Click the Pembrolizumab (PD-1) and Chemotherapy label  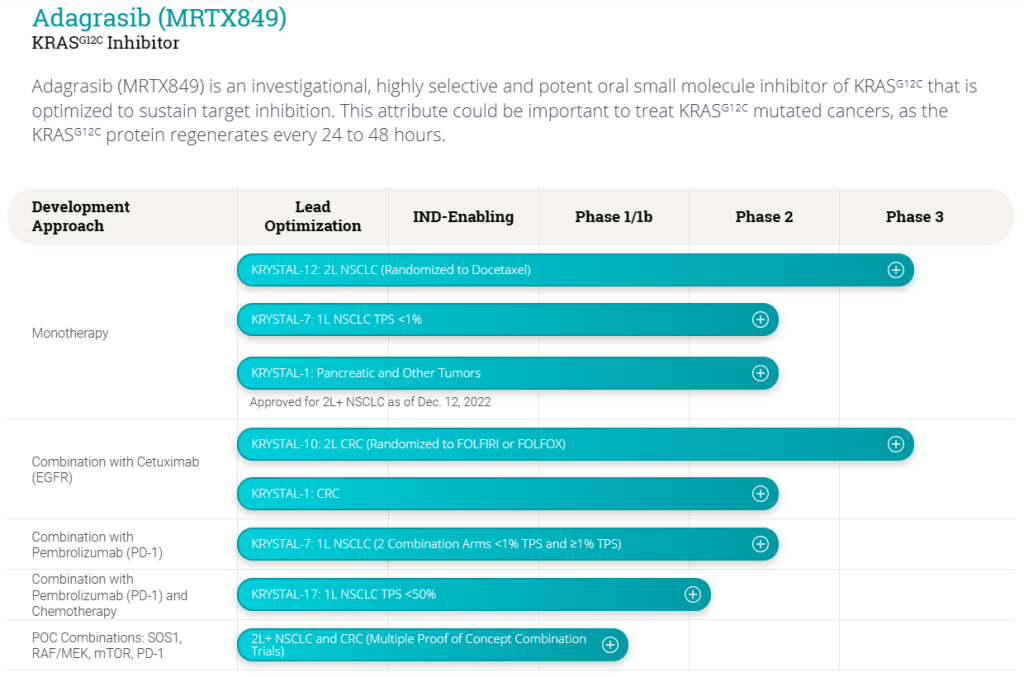point(109,595)
